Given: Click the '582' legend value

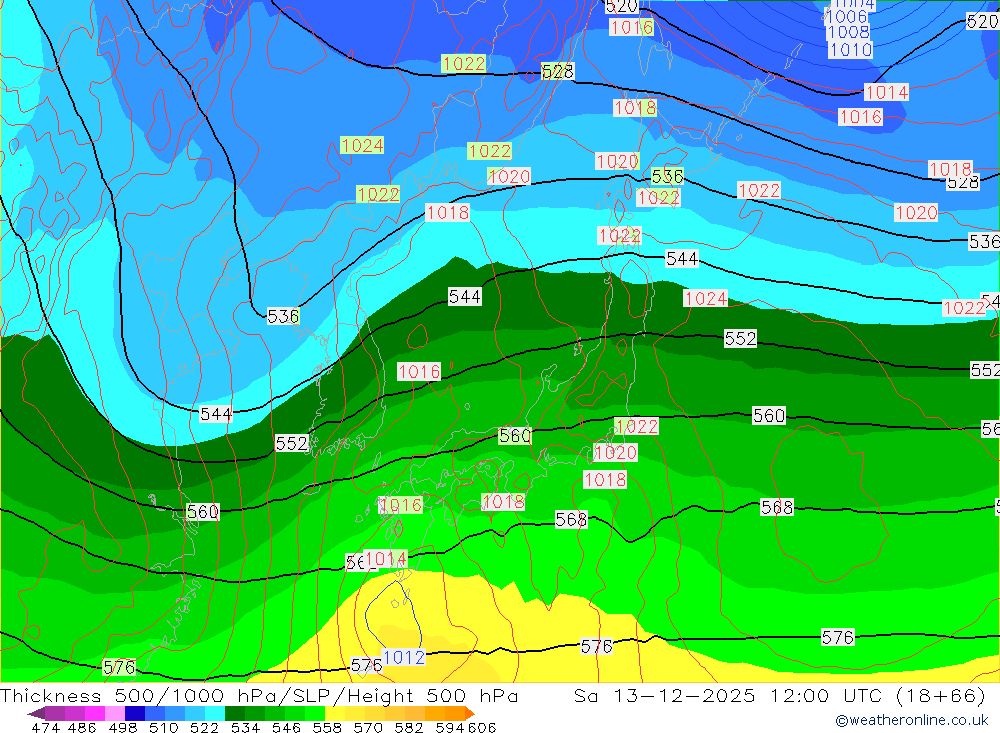Looking at the screenshot, I should [408, 727].
